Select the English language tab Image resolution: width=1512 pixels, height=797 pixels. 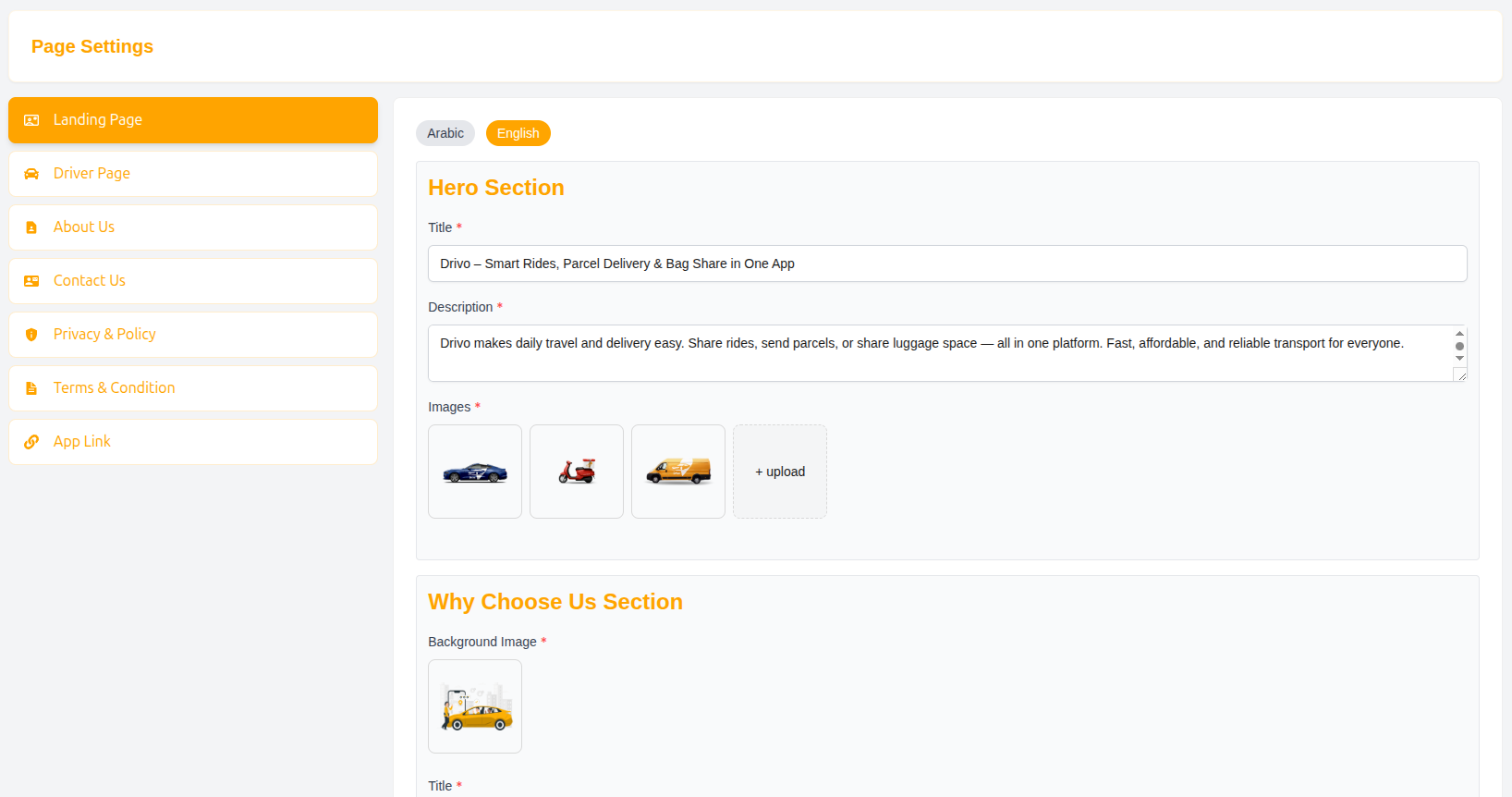(x=518, y=133)
